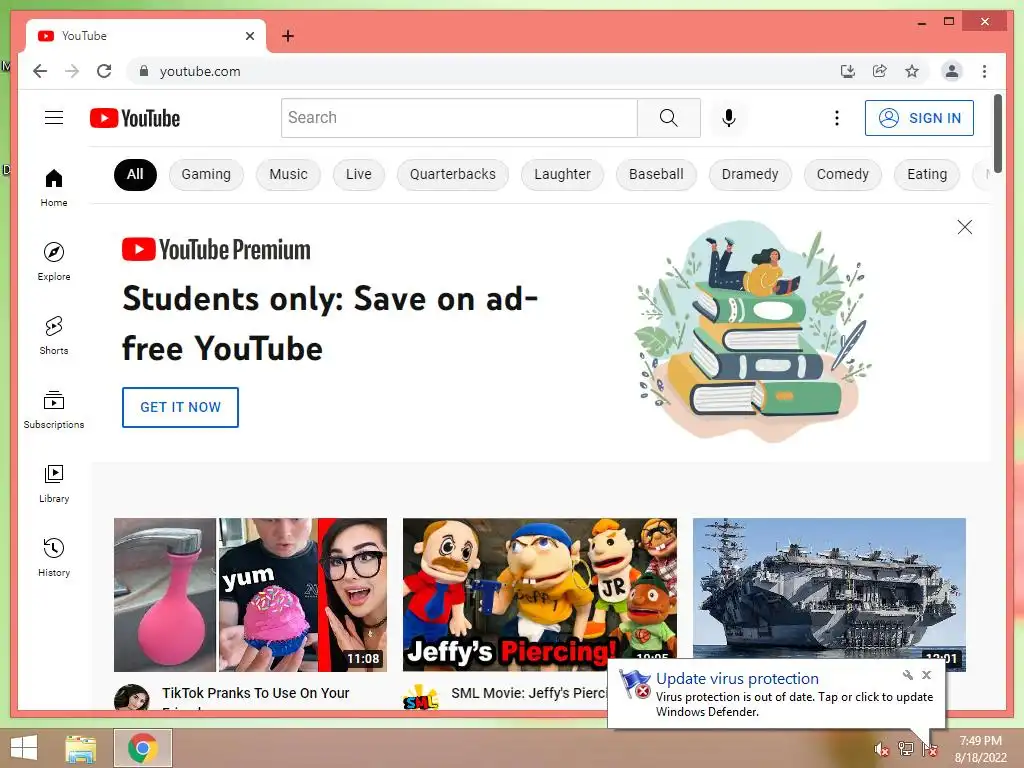Open the Chrome three-dot menu
Viewport: 1024px width, 768px height.
984,71
